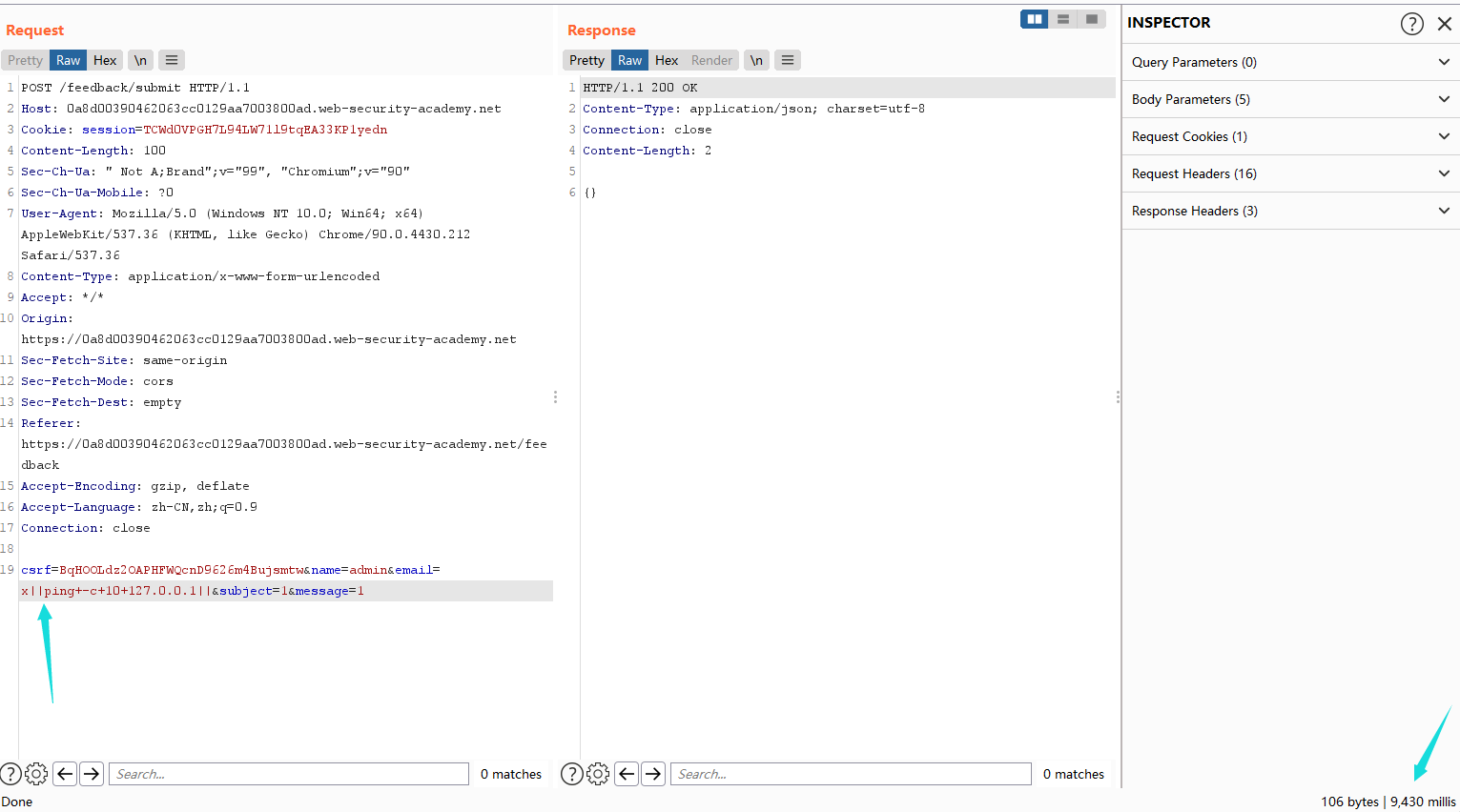Set top-bottom stacked layout view
Viewport: 1460px width, 812px height.
click(x=1063, y=19)
